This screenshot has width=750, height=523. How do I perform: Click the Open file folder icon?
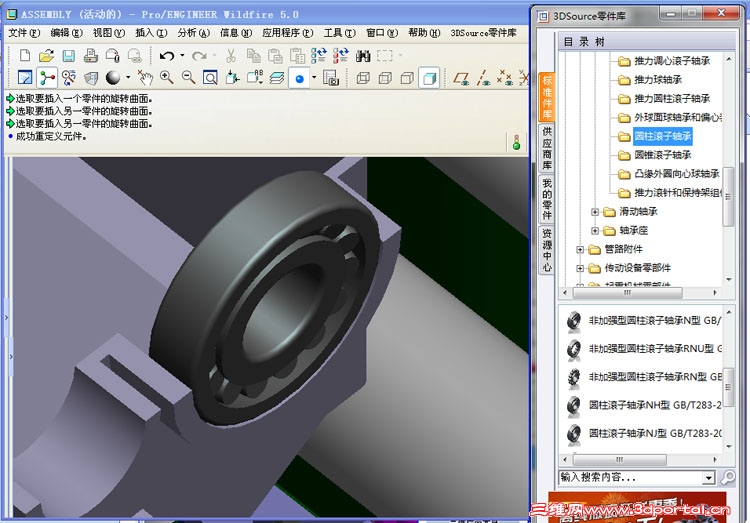46,56
